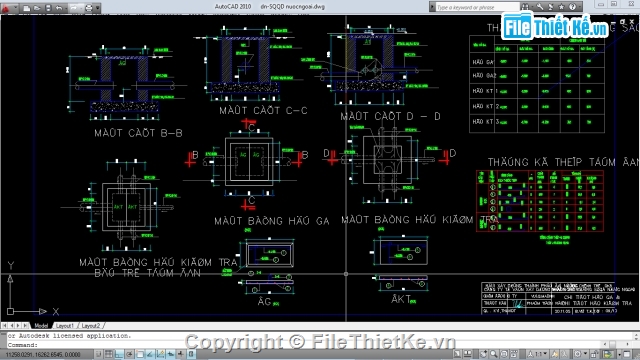Click the Zoom magnifier in status bar

(494, 354)
